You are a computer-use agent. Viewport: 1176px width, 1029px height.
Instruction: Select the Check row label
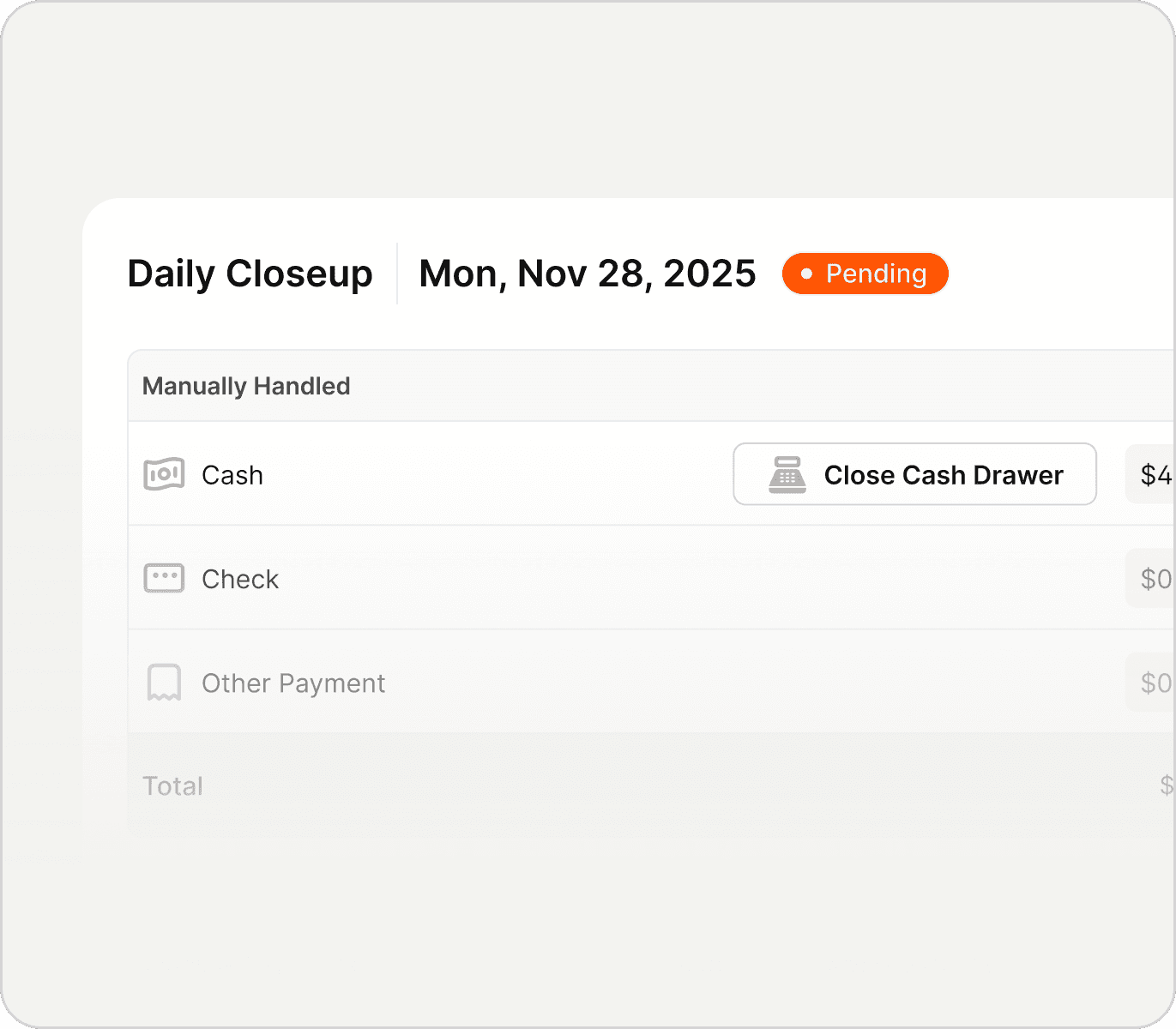click(x=240, y=580)
